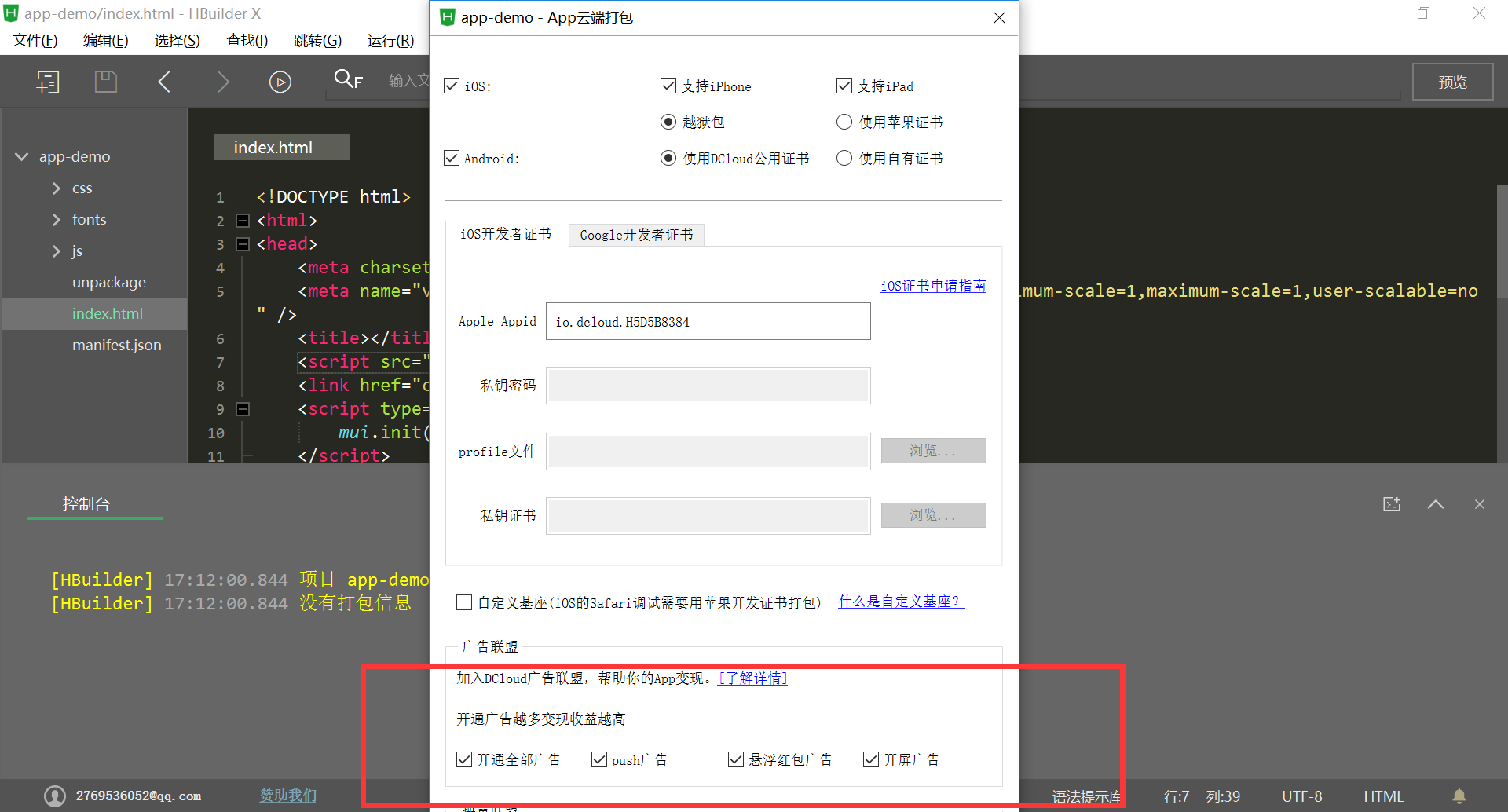The width and height of the screenshot is (1508, 812).
Task: Expand the fonts folder
Action: click(56, 220)
